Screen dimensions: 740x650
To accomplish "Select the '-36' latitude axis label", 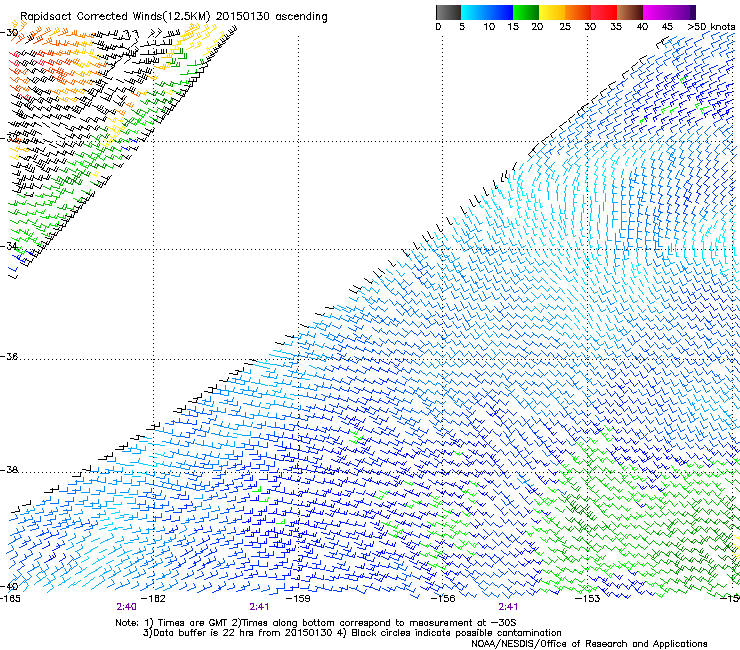I will tap(9, 356).
